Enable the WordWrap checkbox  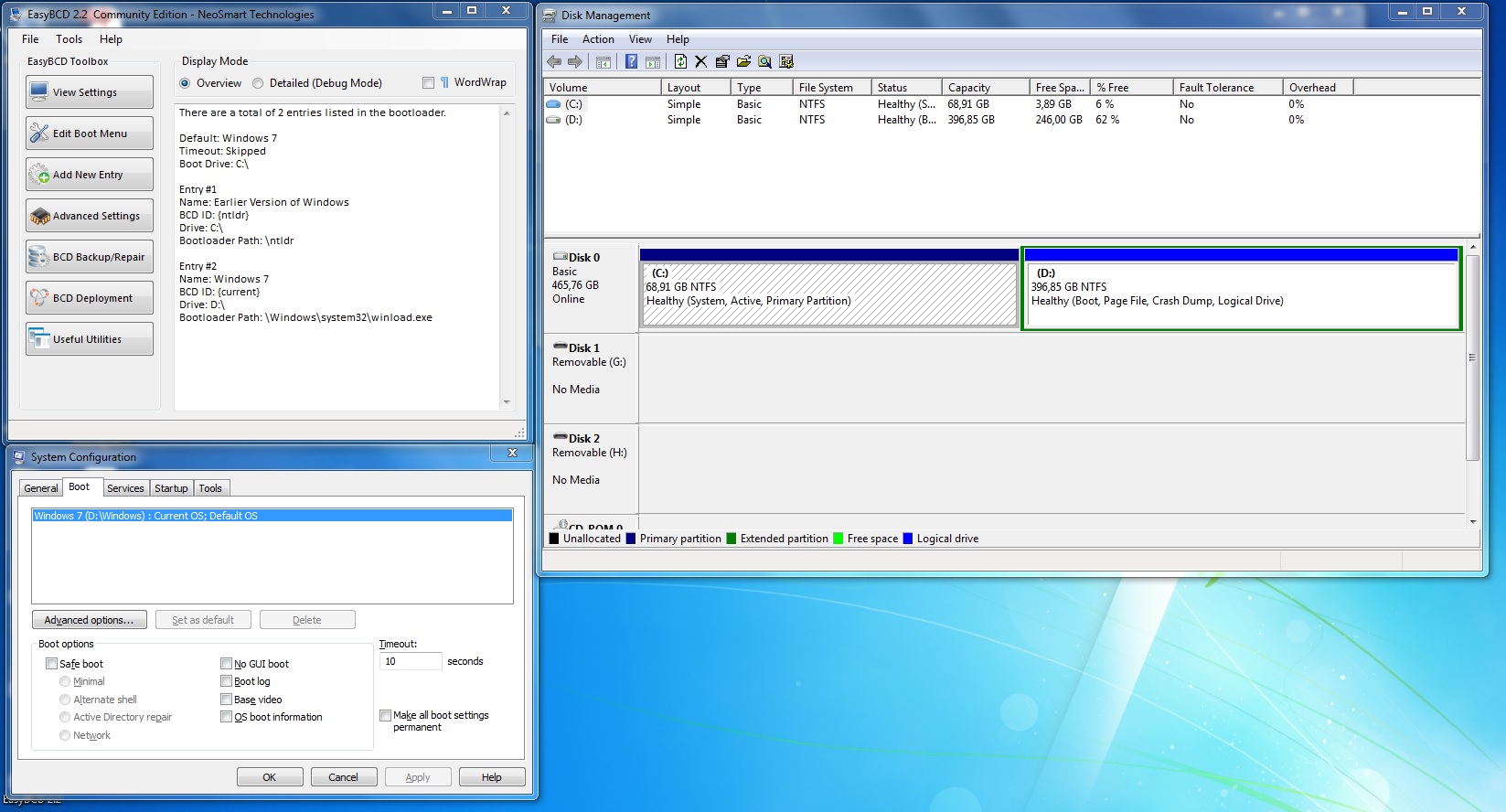428,82
